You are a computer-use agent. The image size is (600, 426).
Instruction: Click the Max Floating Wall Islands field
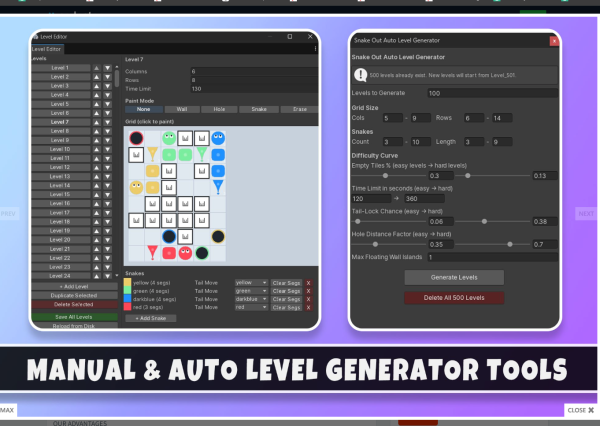tap(492, 257)
